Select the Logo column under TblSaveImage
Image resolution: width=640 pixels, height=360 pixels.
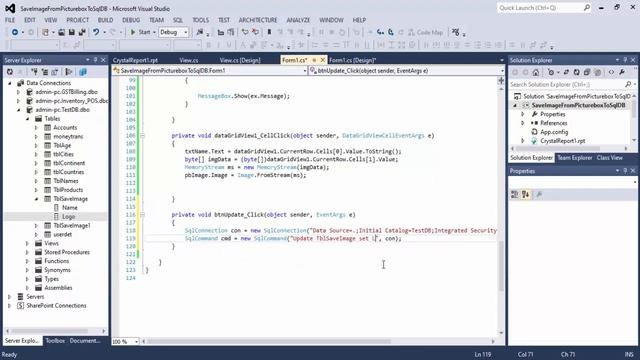click(69, 217)
